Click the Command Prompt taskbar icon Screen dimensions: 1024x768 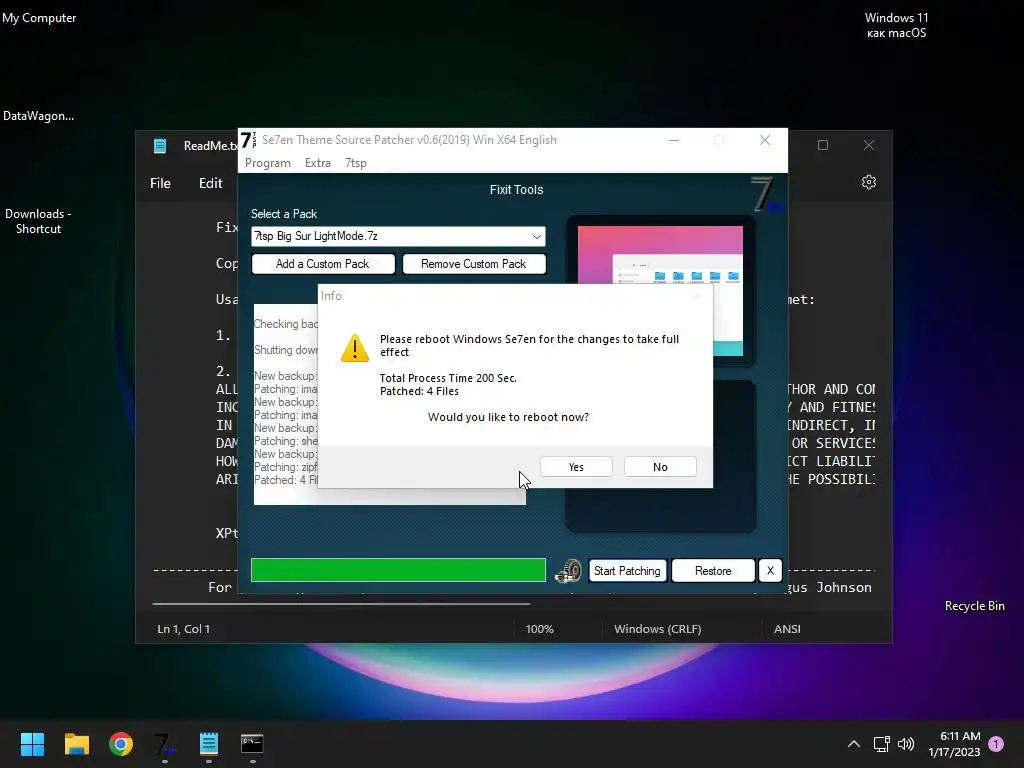252,744
